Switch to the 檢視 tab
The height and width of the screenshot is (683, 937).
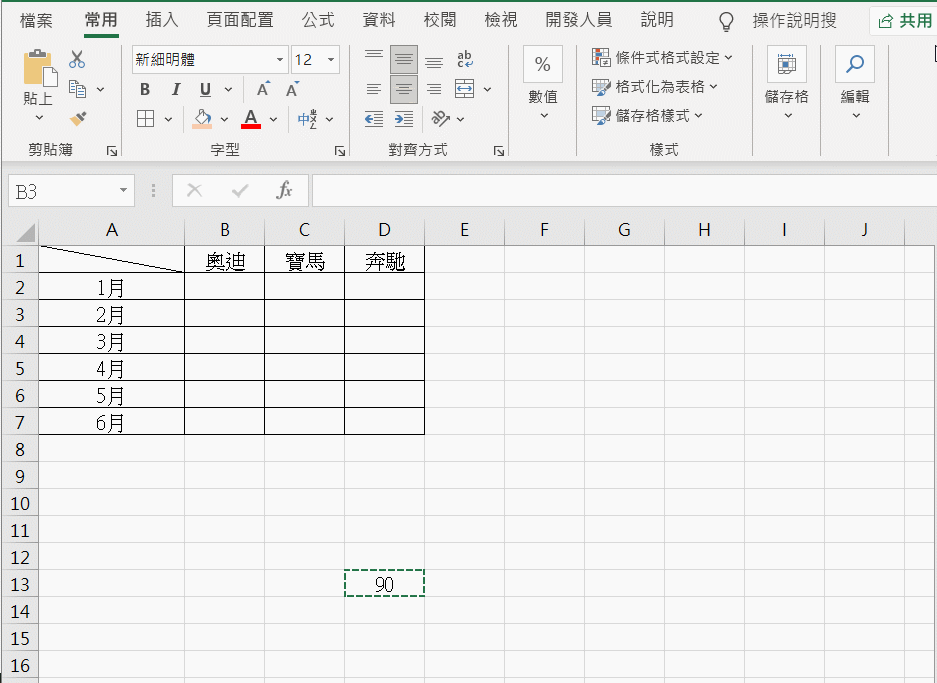tap(501, 20)
